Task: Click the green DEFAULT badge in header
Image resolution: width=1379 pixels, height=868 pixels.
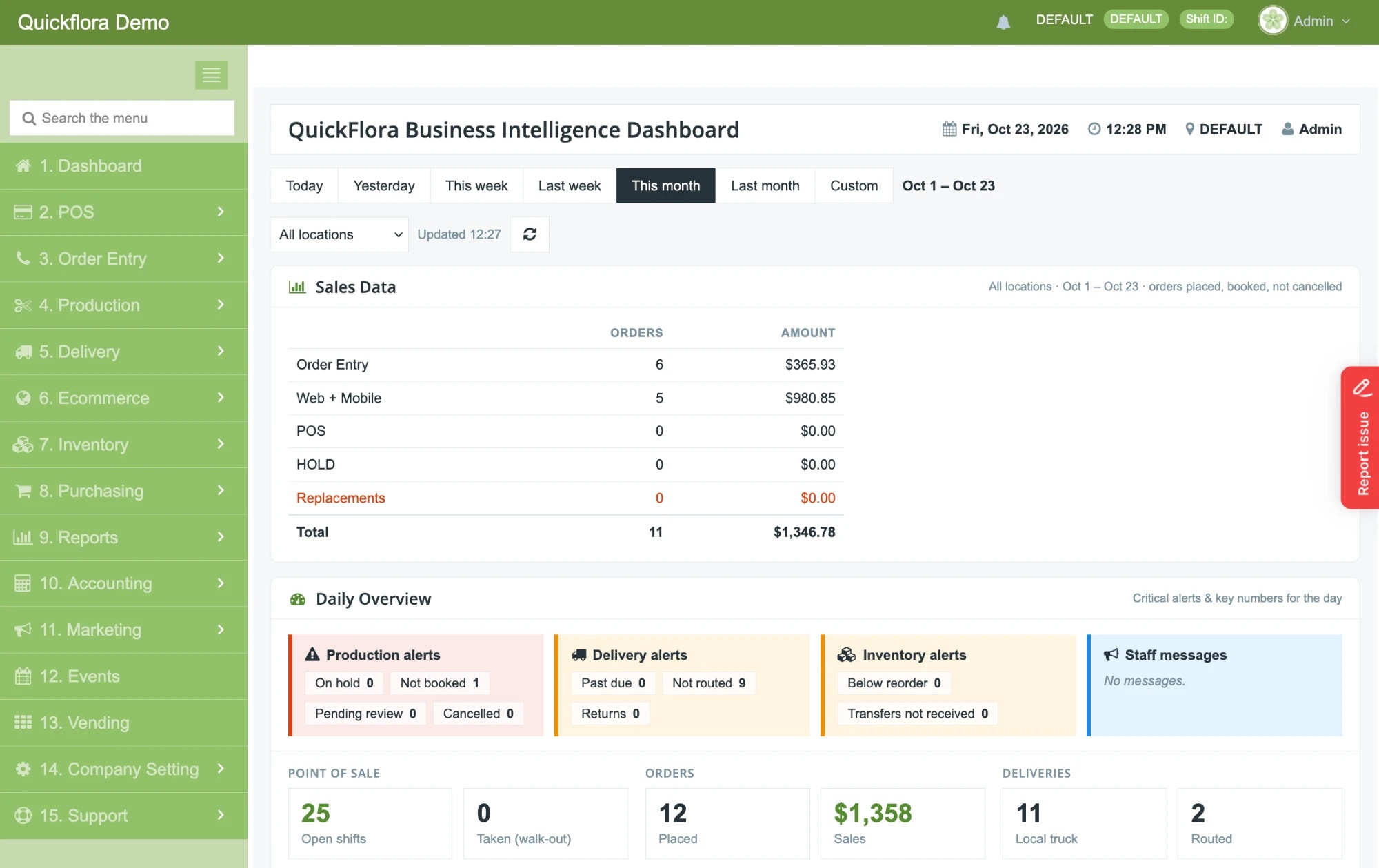Action: 1136,19
